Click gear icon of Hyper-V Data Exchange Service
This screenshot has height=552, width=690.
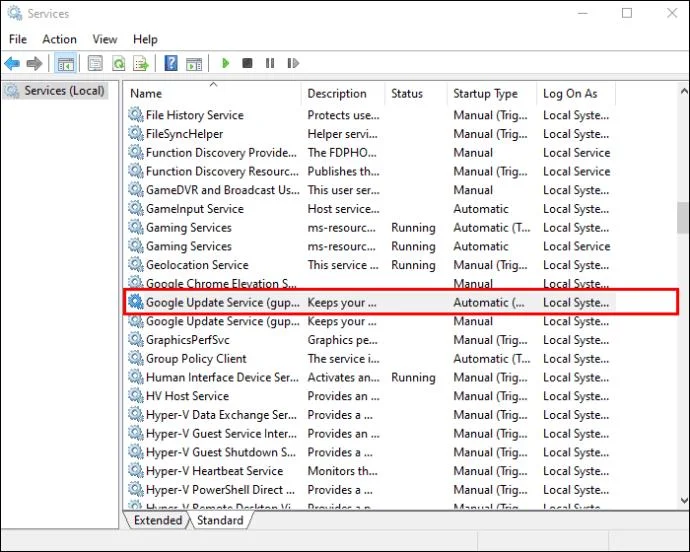point(136,415)
